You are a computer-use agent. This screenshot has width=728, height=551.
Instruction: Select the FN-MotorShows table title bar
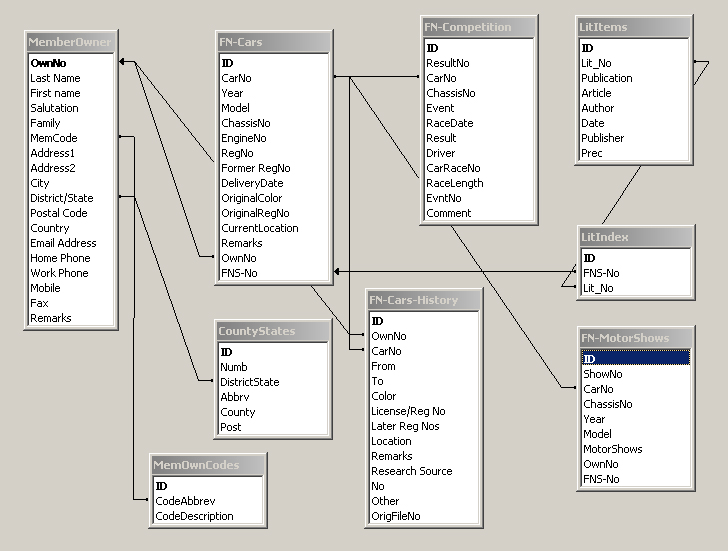coord(636,337)
